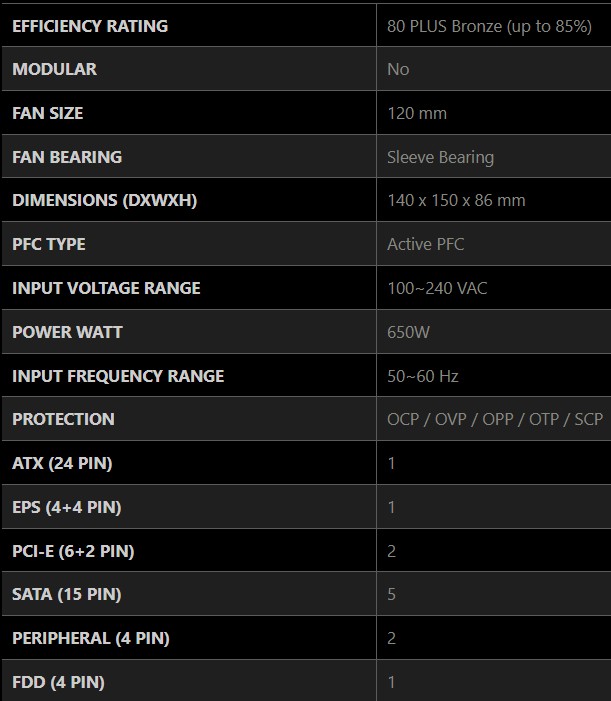Screen dimensions: 611x701
Task: Click the INPUT VOLTAGE RANGE label
Action: [x=106, y=288]
